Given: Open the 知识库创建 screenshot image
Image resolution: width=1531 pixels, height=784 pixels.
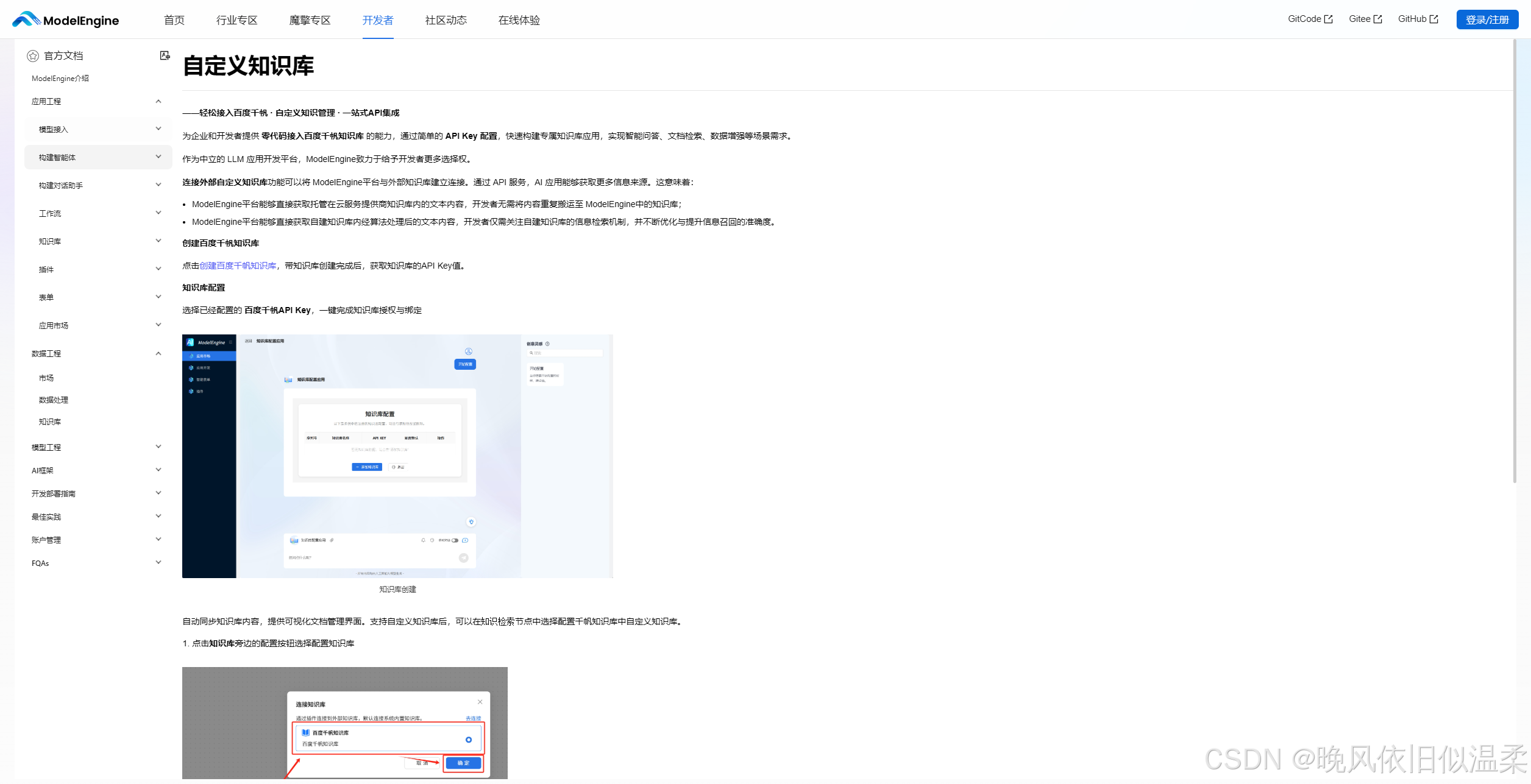Looking at the screenshot, I should [x=397, y=456].
